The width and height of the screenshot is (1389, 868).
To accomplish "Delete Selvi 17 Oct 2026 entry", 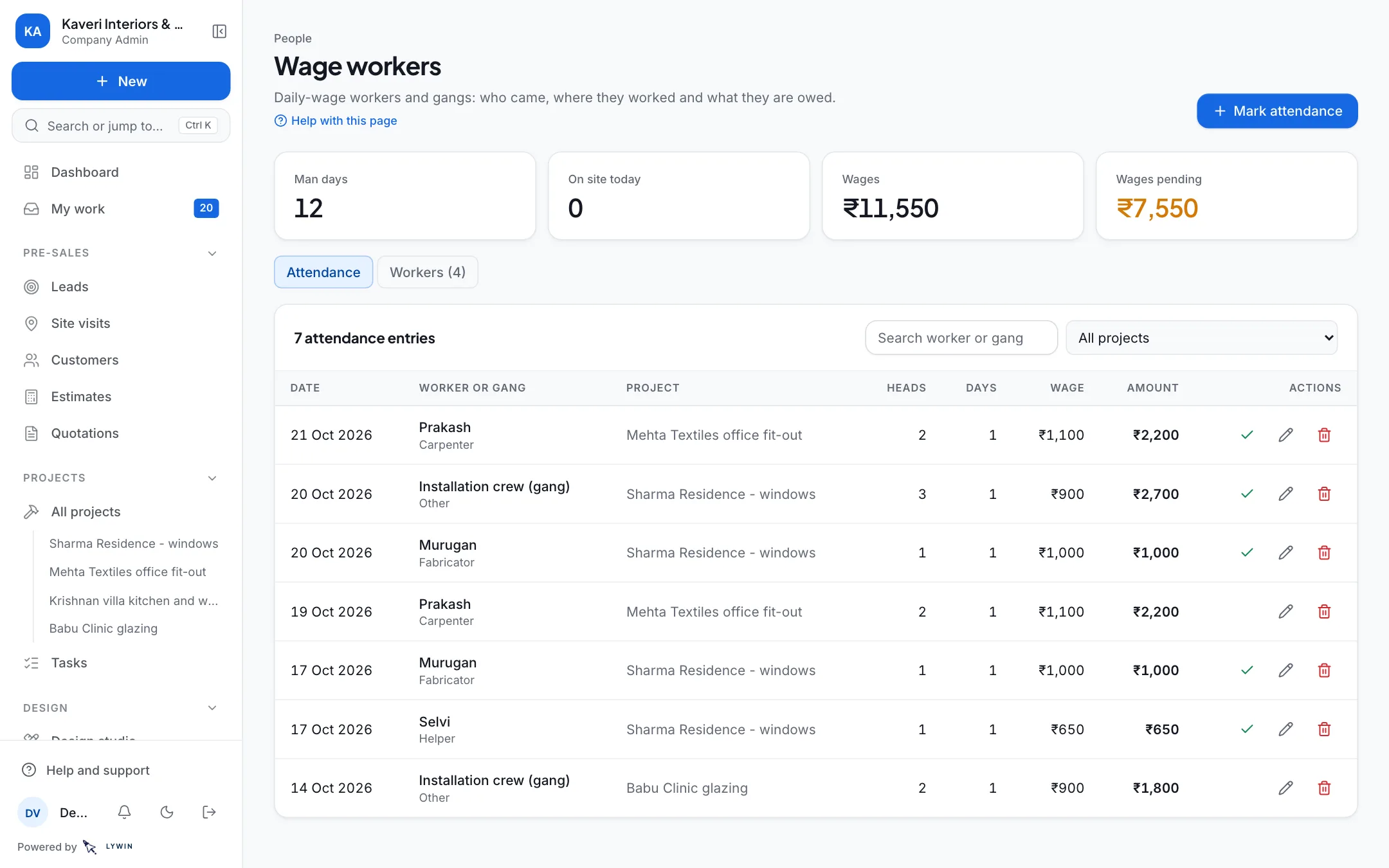I will 1324,729.
